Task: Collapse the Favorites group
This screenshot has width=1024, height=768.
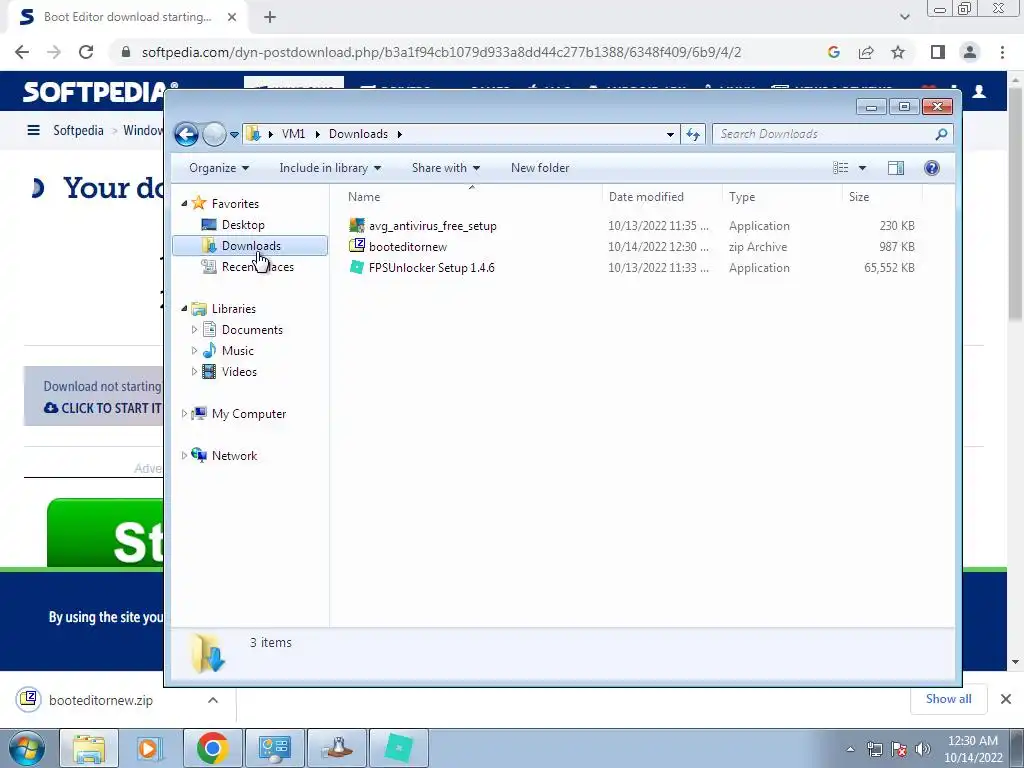Action: 184,204
